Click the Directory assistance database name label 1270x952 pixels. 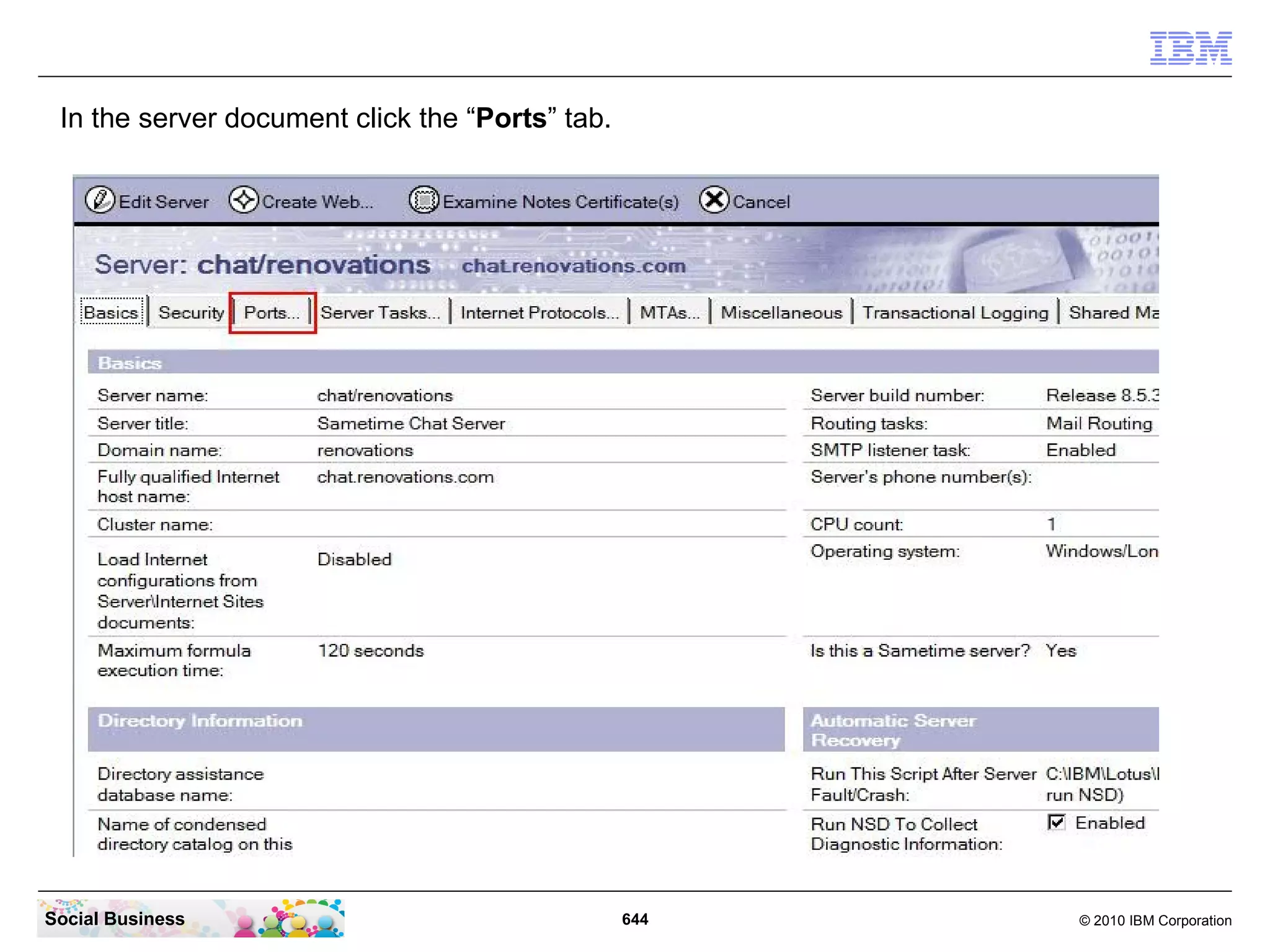coord(180,784)
